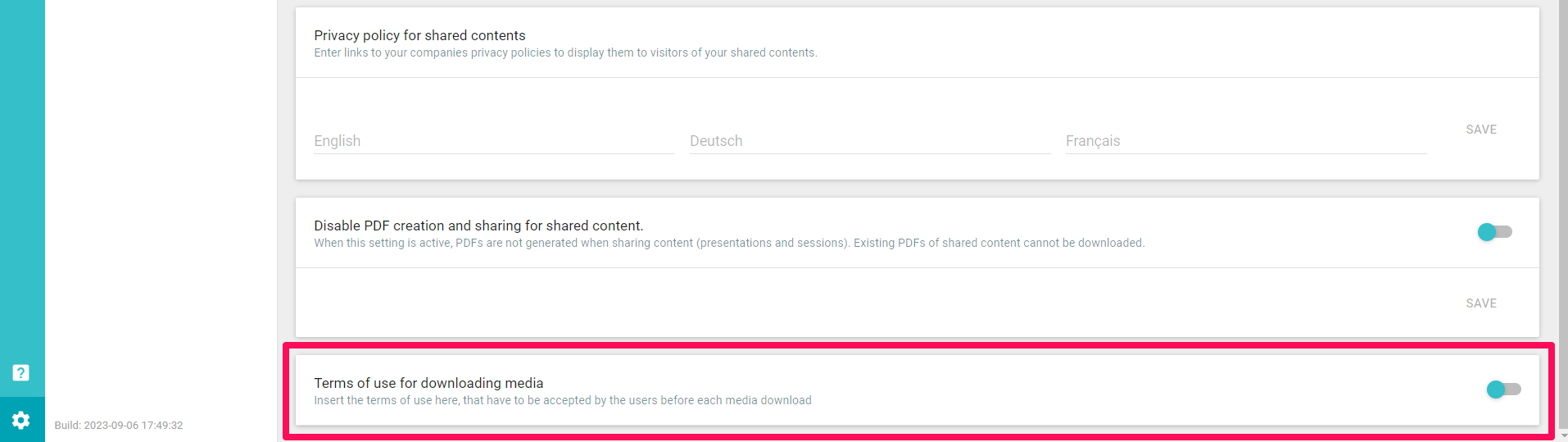Enable Terms of use for downloading media
The height and width of the screenshot is (442, 1568).
click(x=1503, y=390)
